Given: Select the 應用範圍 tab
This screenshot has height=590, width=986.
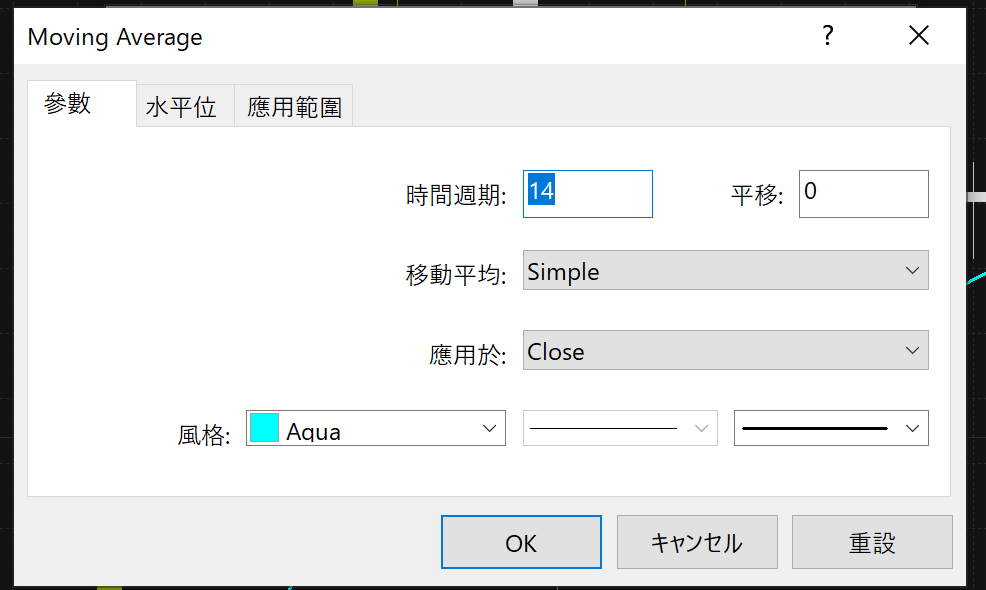Looking at the screenshot, I should [294, 106].
